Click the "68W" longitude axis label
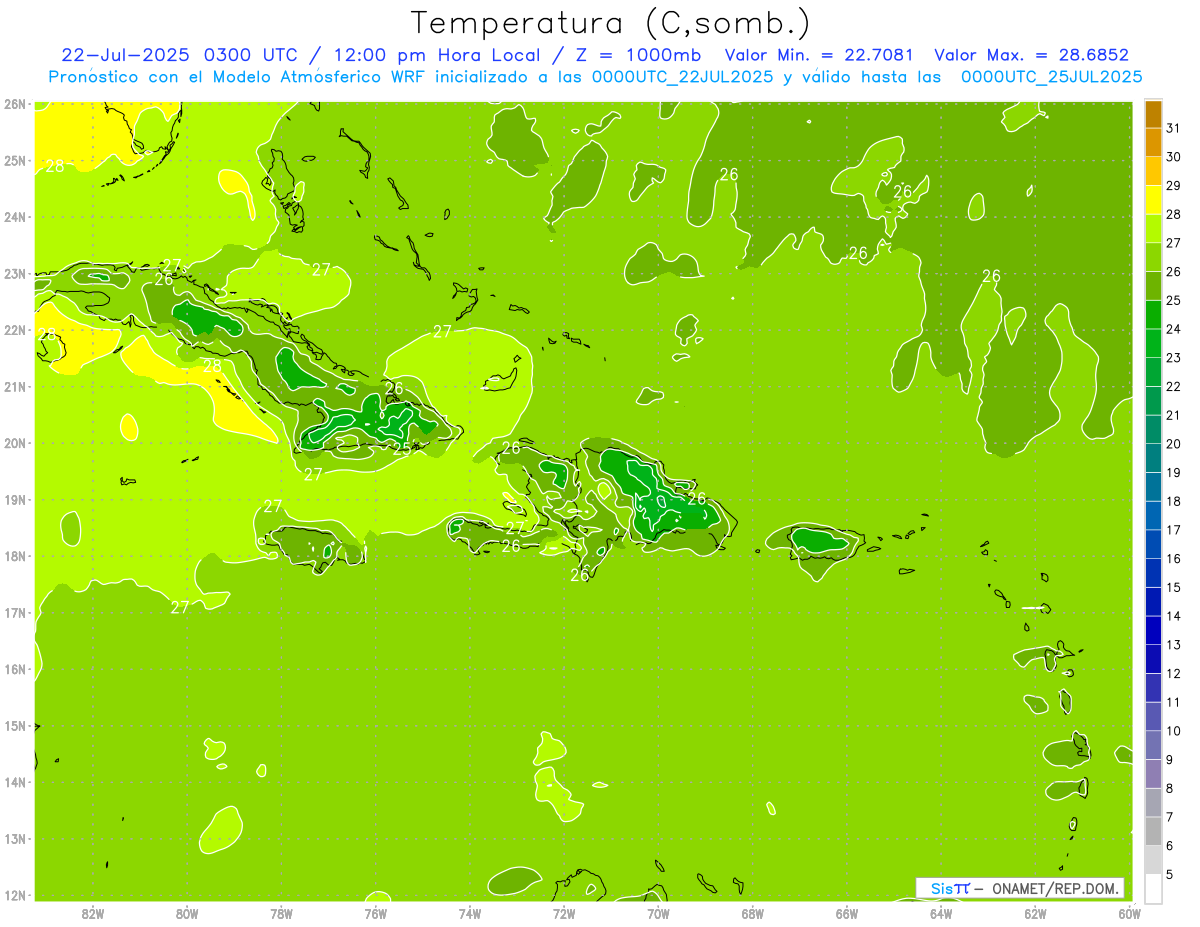This screenshot has height=927, width=1200. [753, 913]
